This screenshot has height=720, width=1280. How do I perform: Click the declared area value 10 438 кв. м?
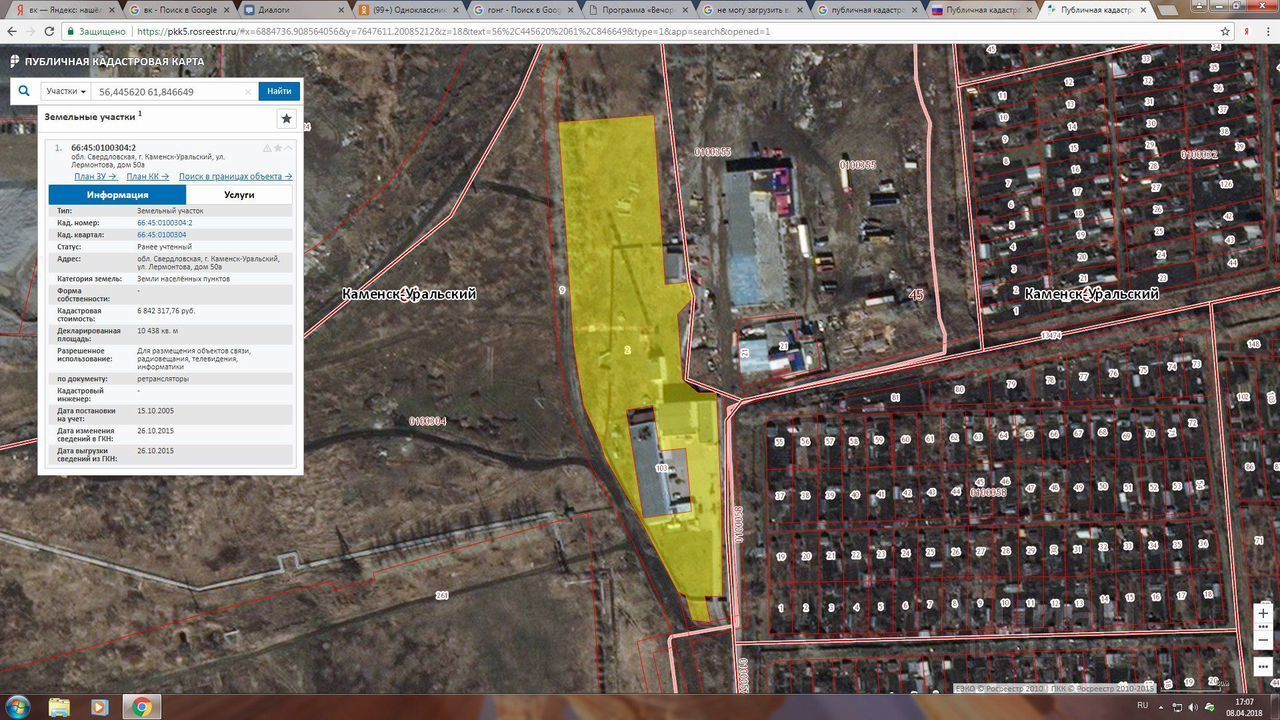pyautogui.click(x=158, y=330)
